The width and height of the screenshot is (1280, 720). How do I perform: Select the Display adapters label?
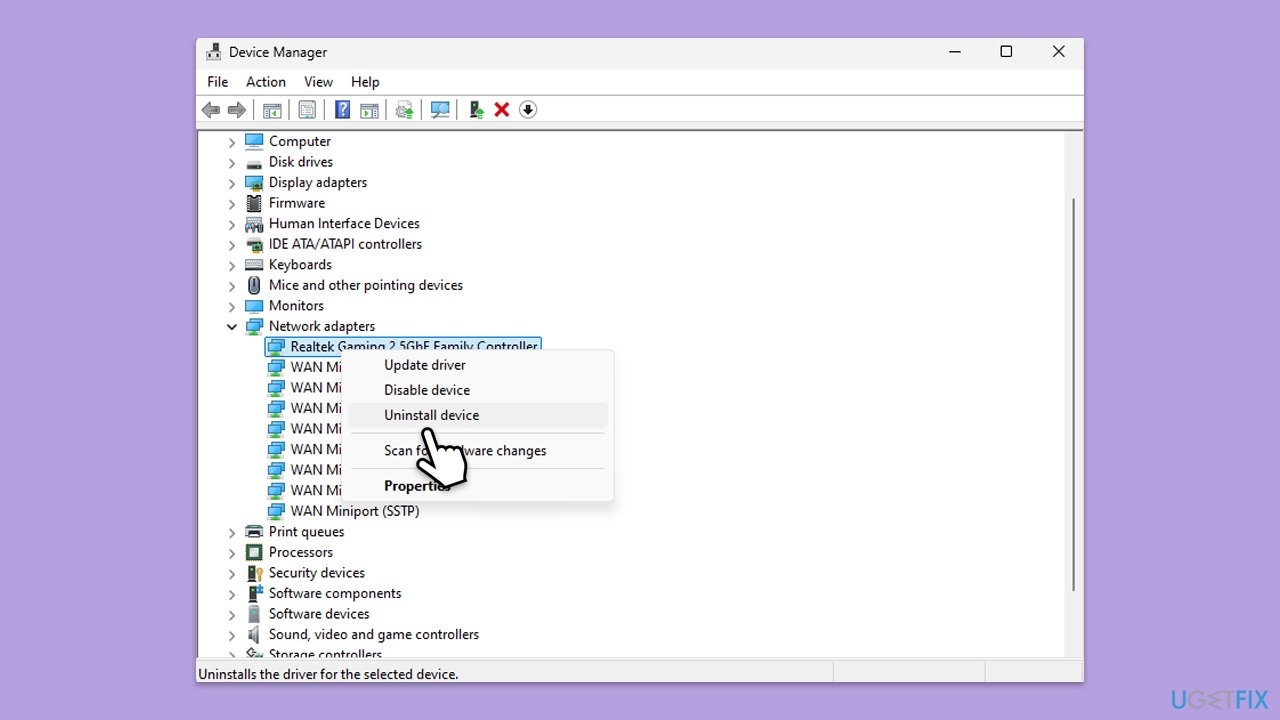[318, 182]
